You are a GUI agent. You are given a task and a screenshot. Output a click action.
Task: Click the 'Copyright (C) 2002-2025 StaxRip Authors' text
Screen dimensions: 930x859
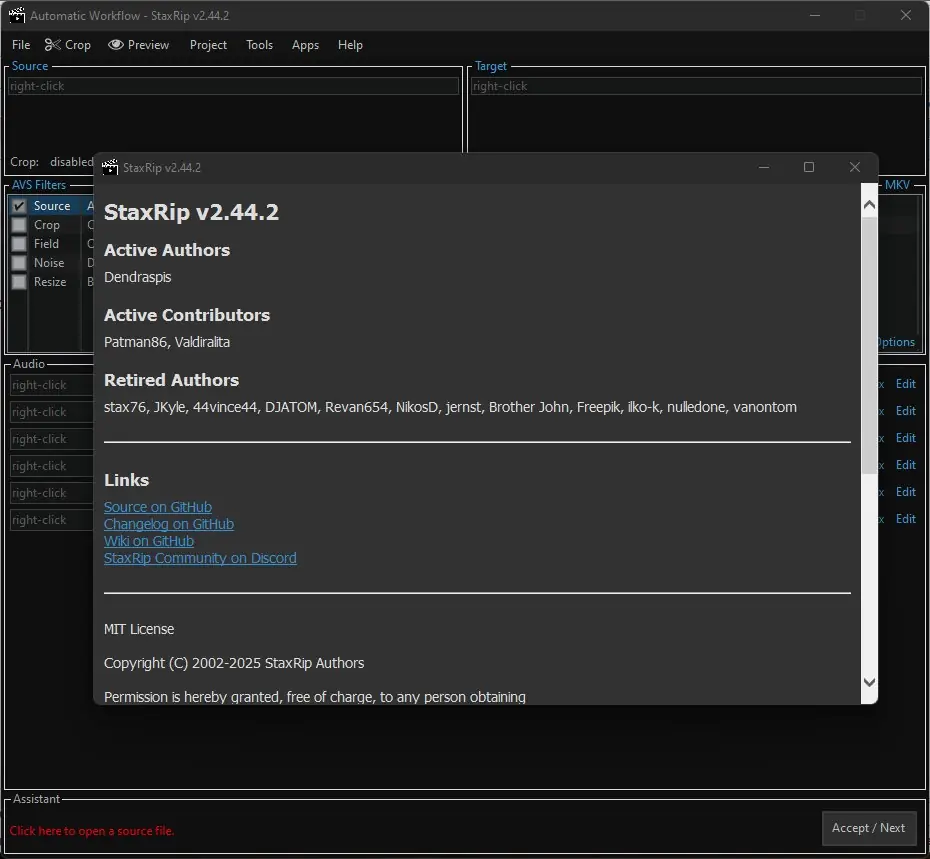click(234, 663)
